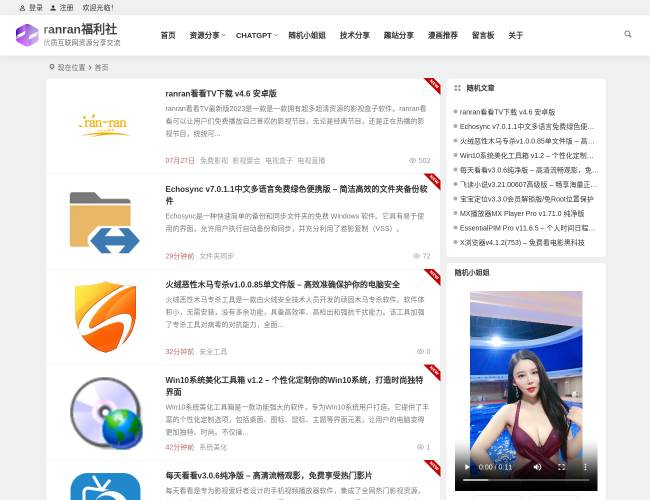The height and width of the screenshot is (500, 650).
Task: Click the 影视聚合 tag
Action: tap(246, 160)
